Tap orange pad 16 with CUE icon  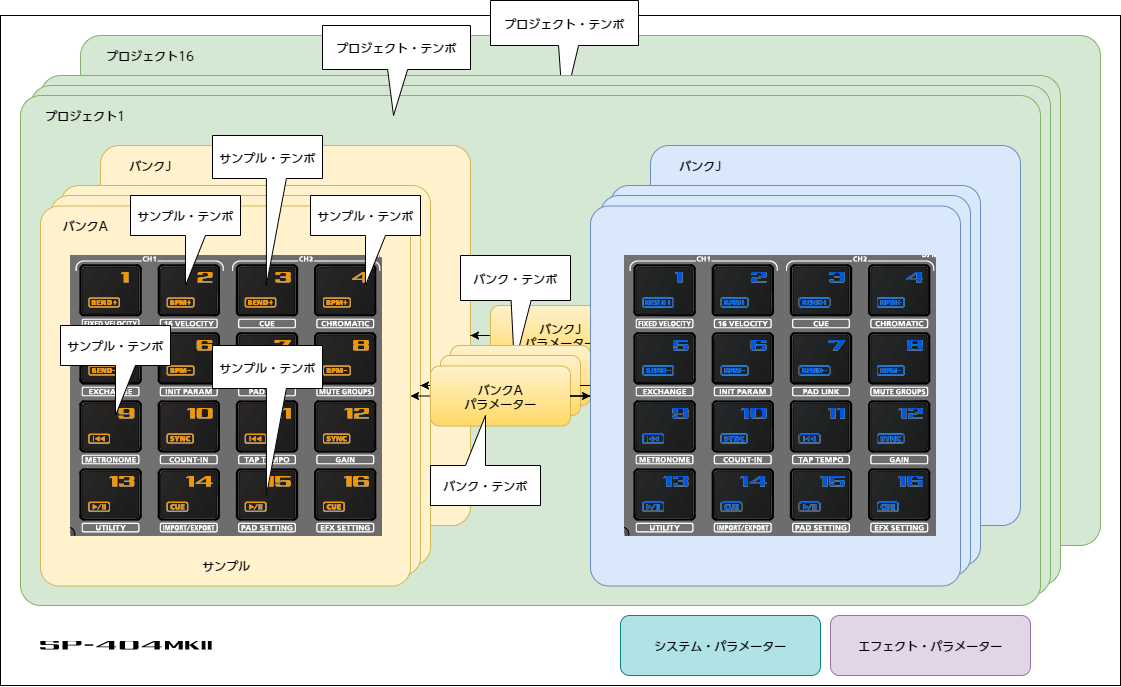point(344,493)
